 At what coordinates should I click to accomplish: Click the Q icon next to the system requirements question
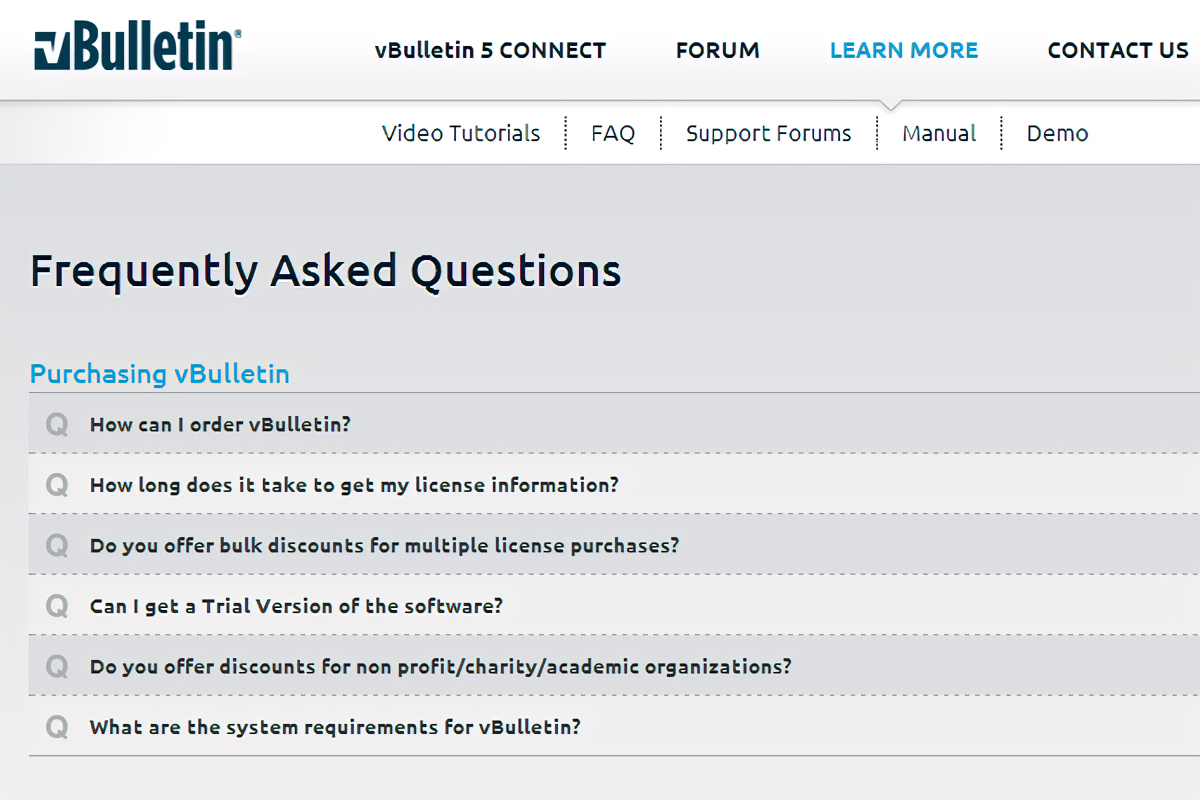[x=57, y=728]
